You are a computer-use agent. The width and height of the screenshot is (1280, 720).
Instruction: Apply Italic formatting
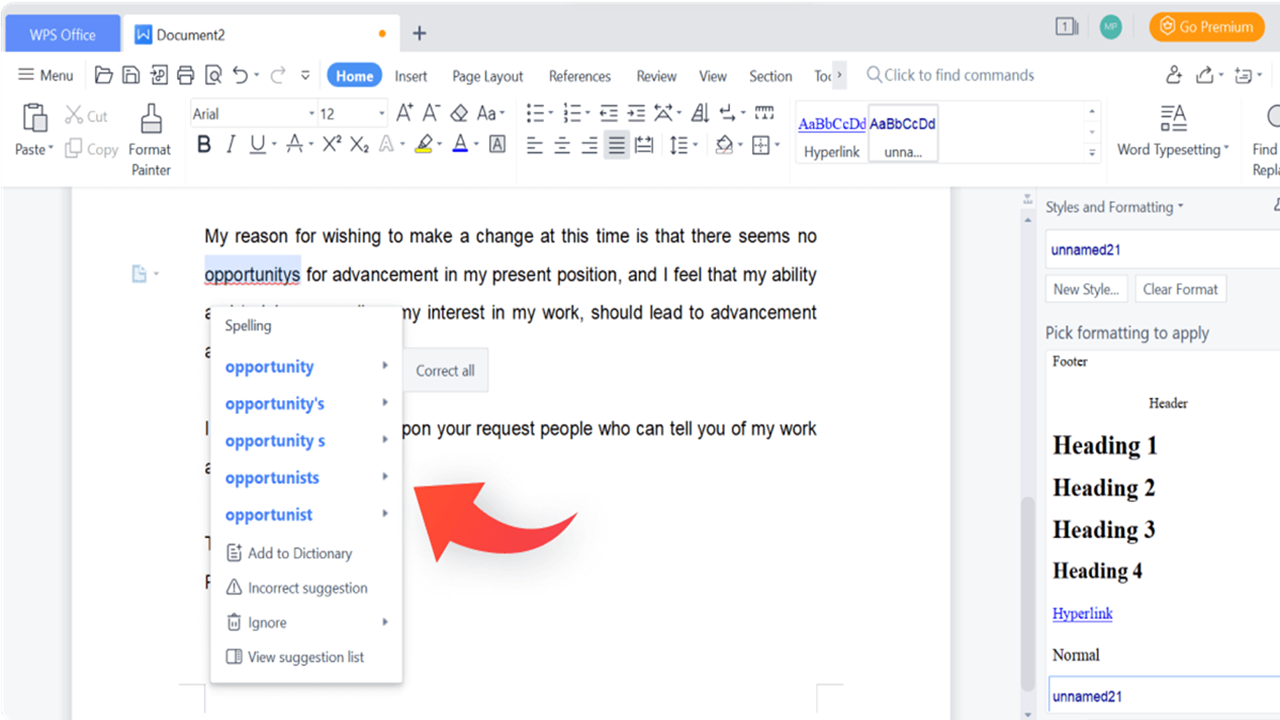tap(232, 144)
